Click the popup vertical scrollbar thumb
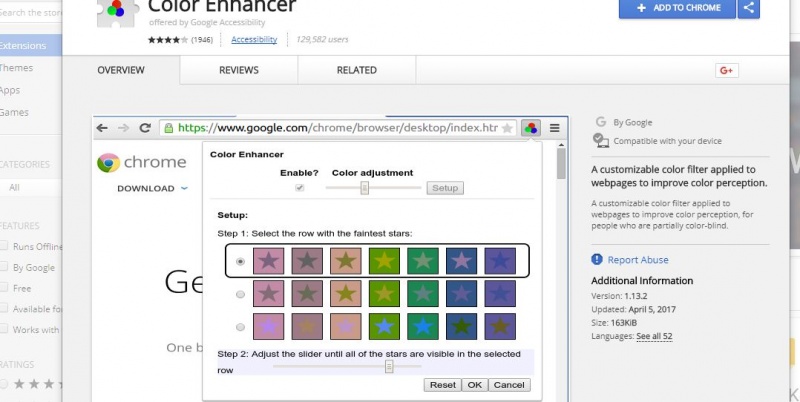The width and height of the screenshot is (800, 402). [561, 164]
